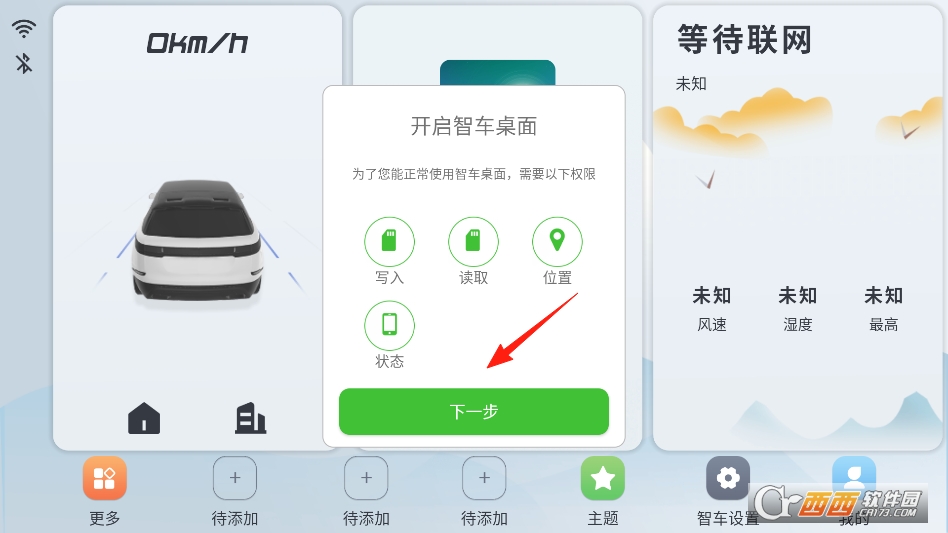Viewport: 948px width, 533px height.
Task: Tap the Wi-Fi status icon
Action: [24, 28]
